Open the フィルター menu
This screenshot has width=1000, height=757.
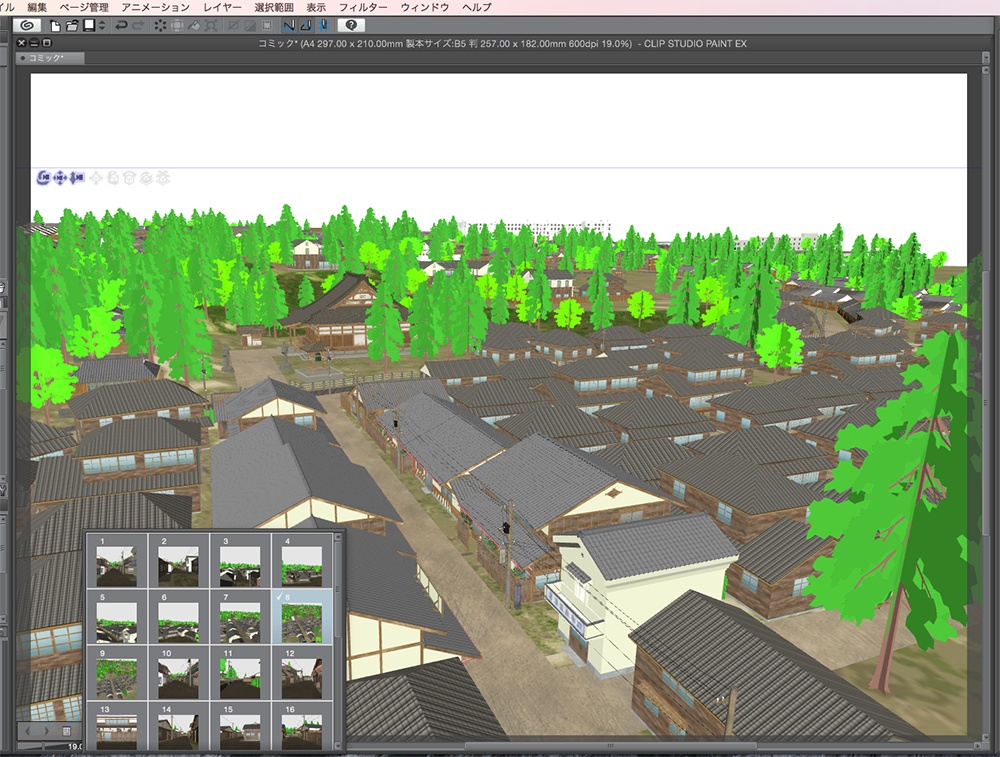coord(364,7)
